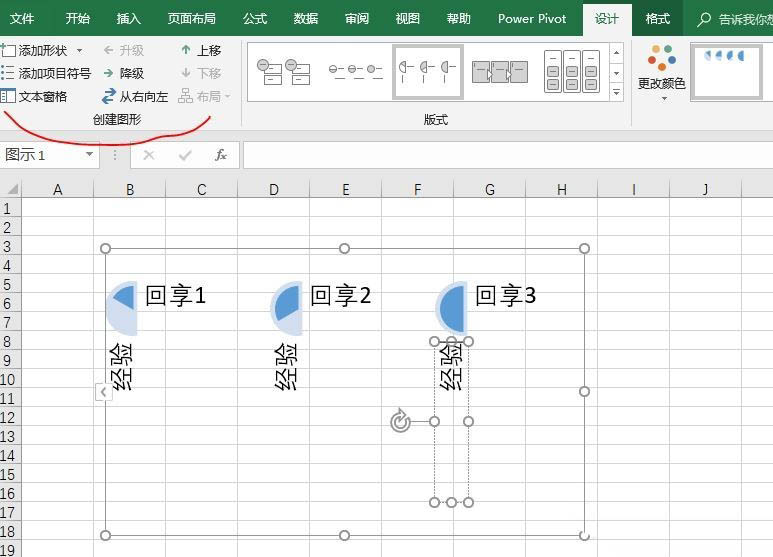The height and width of the screenshot is (557, 773).
Task: Click the 回享3 half-circle shape
Action: (452, 308)
